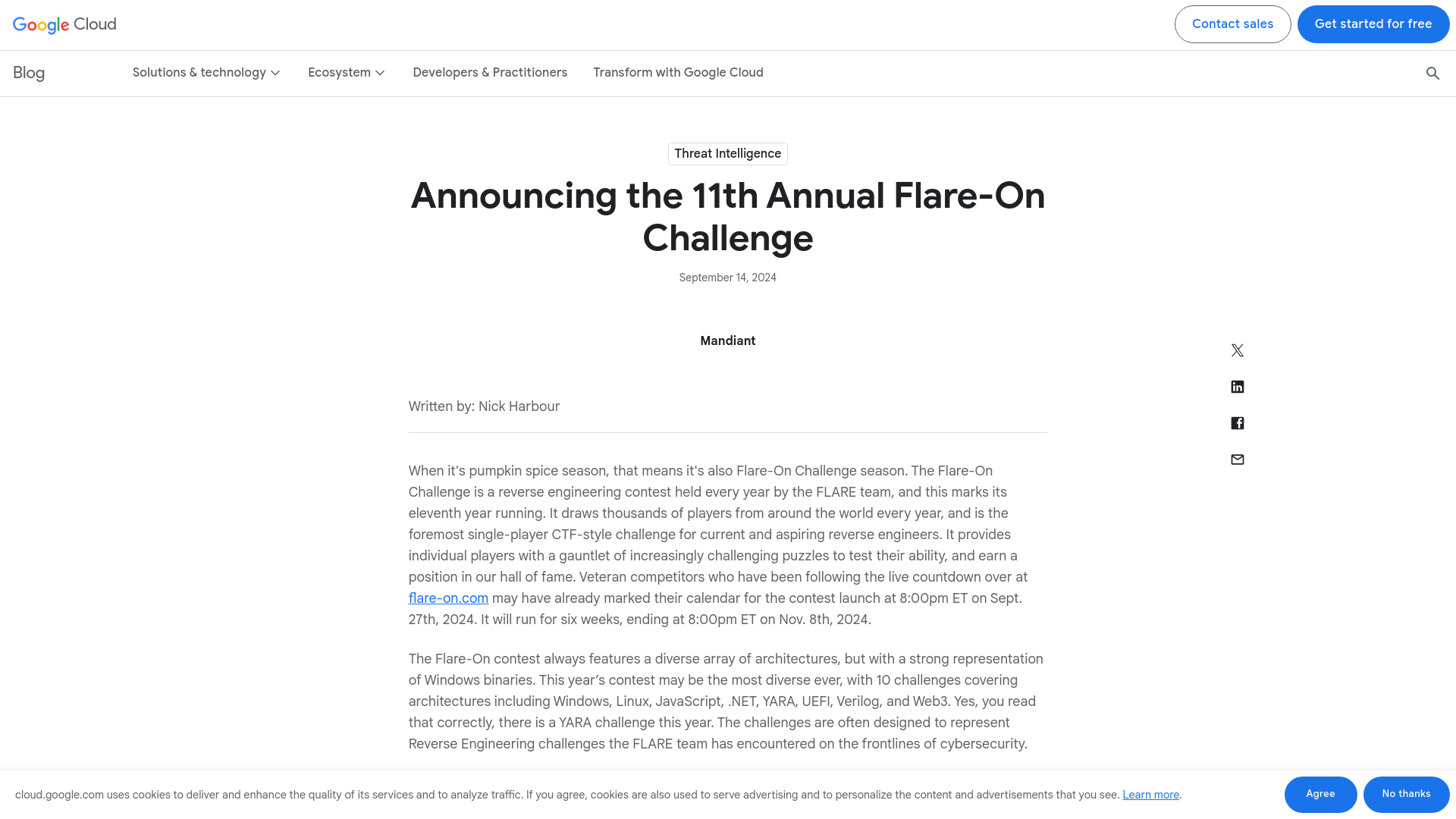Select the Transform with Google Cloud menu item
Screen dimensions: 1456x819
(678, 72)
